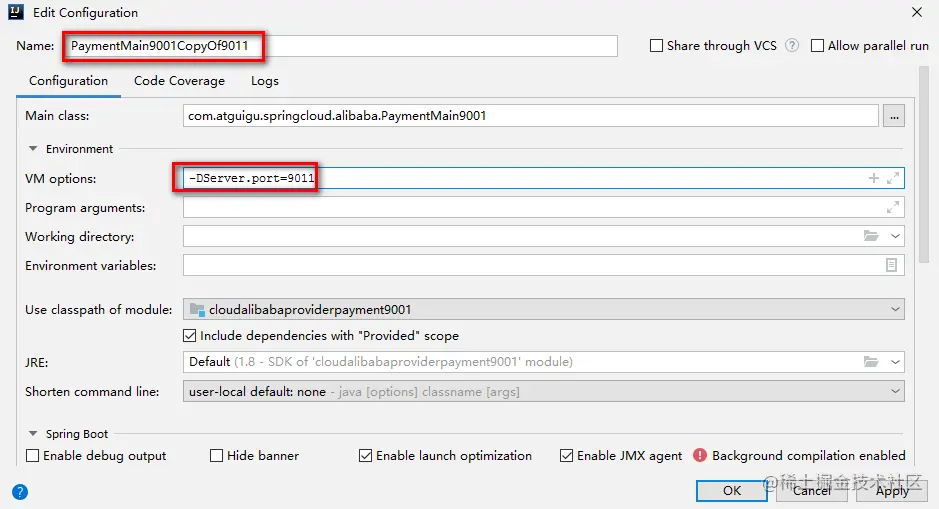Viewport: 939px width, 509px height.
Task: Click the help question mark next to VCS
Action: 792,46
